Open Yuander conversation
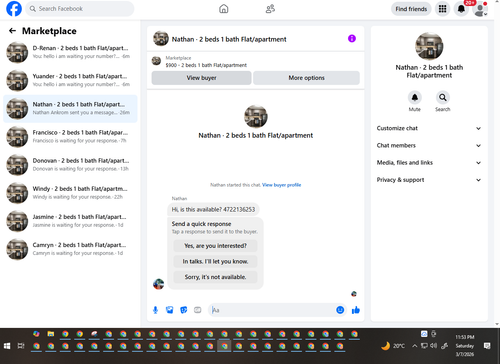 click(70, 80)
